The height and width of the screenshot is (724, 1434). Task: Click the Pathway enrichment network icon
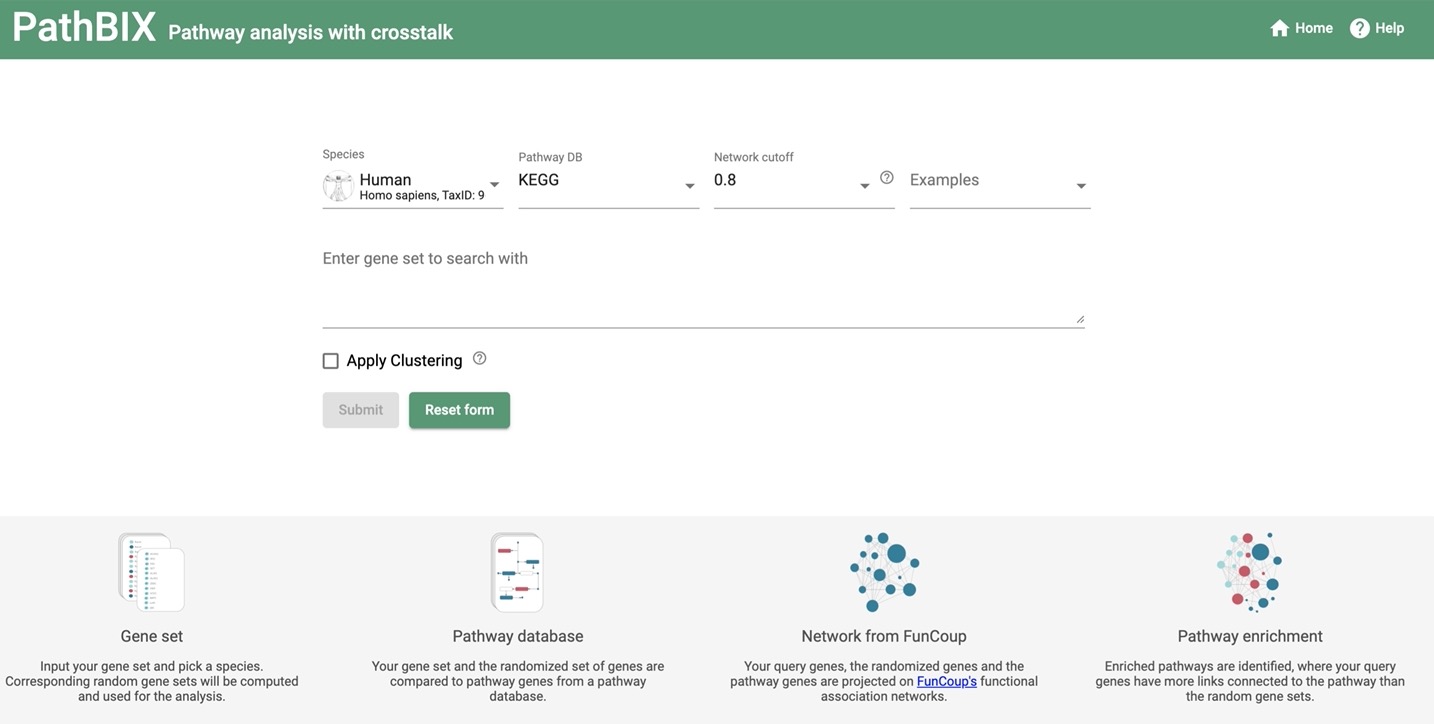point(1249,572)
